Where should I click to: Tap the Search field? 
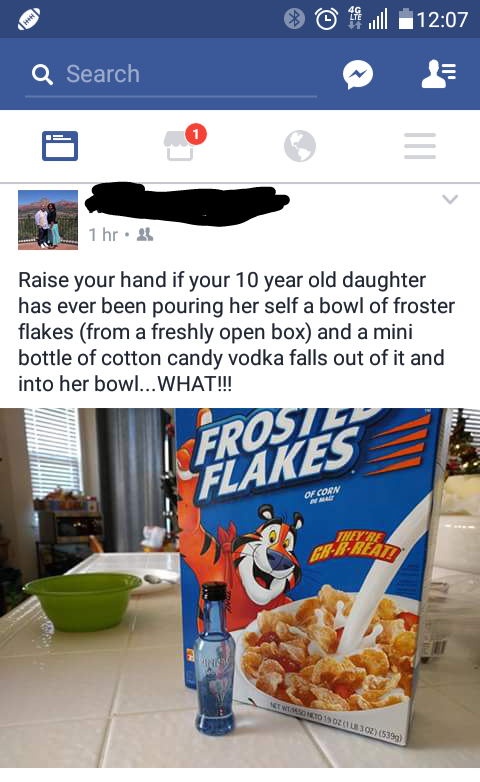coord(171,74)
